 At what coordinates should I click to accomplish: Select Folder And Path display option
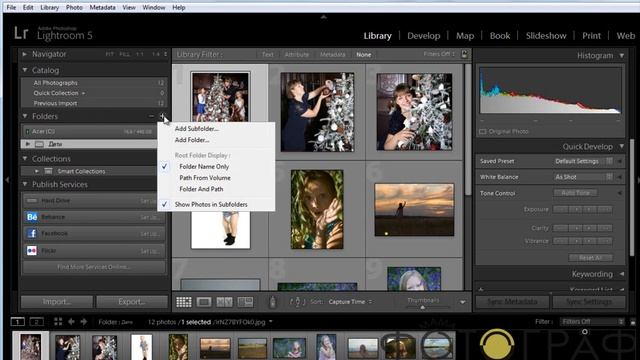[x=201, y=189]
